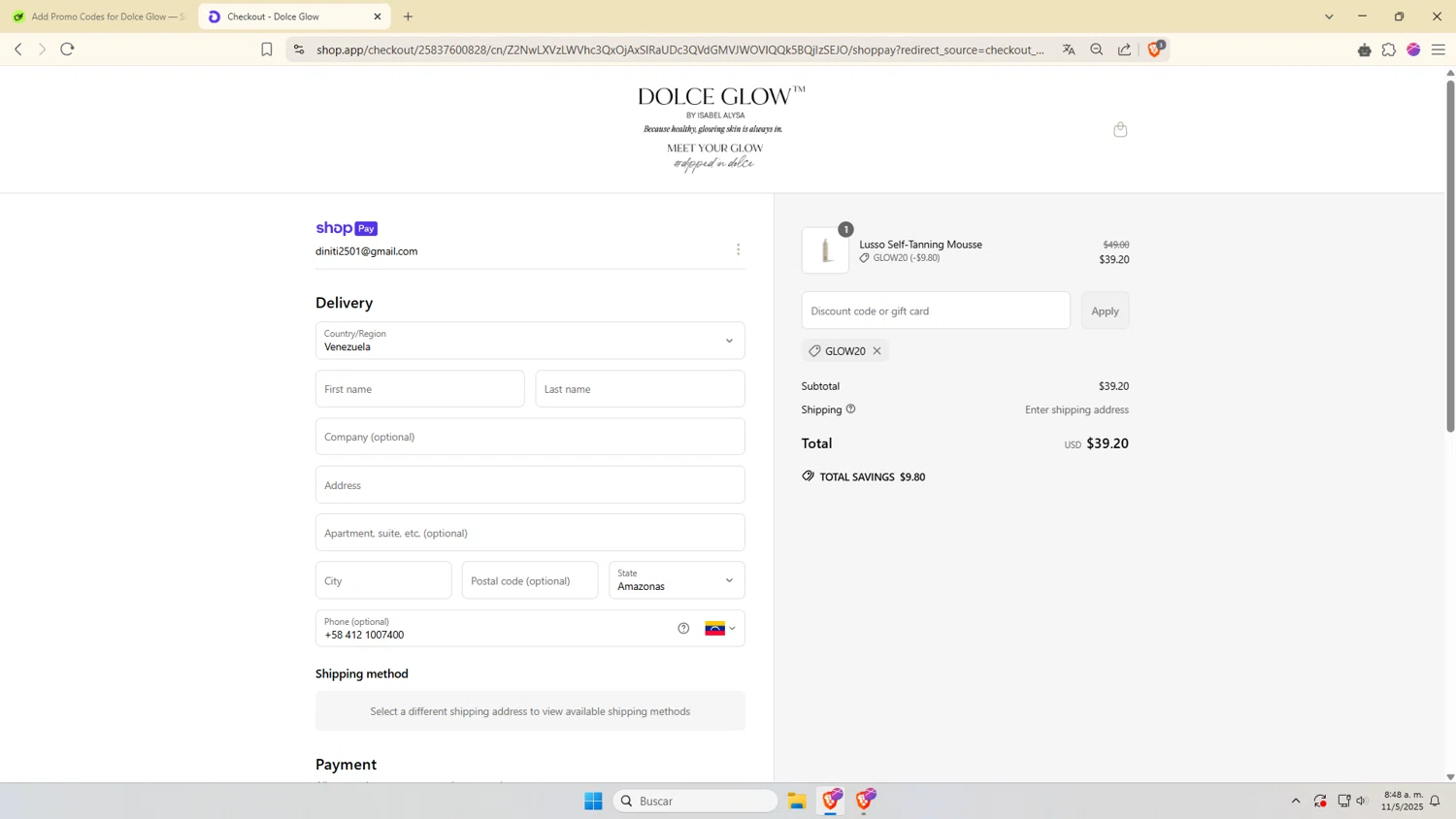Click the address bar URL
1456x819 pixels.
click(679, 49)
